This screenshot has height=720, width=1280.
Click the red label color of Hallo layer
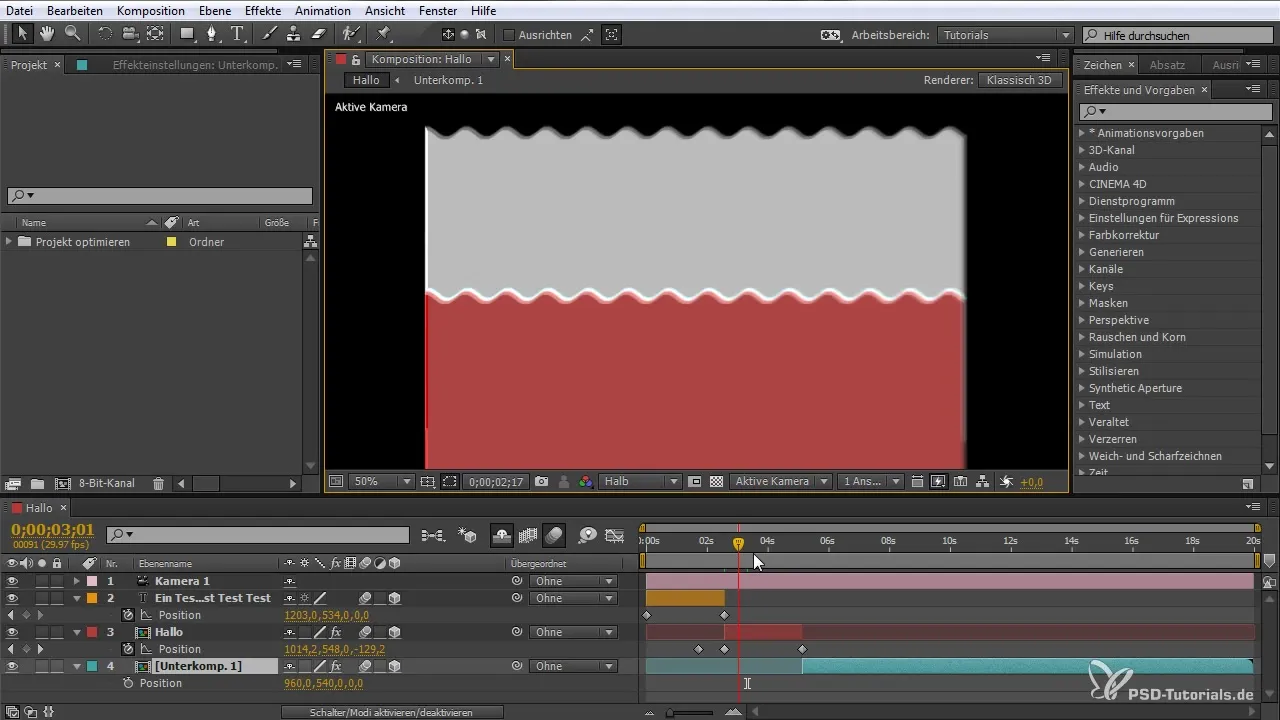coord(92,632)
